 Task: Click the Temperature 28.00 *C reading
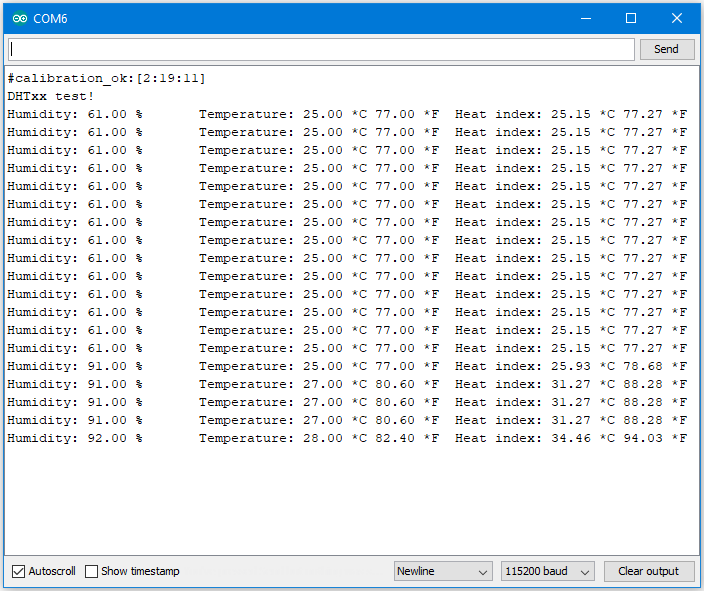pos(271,438)
